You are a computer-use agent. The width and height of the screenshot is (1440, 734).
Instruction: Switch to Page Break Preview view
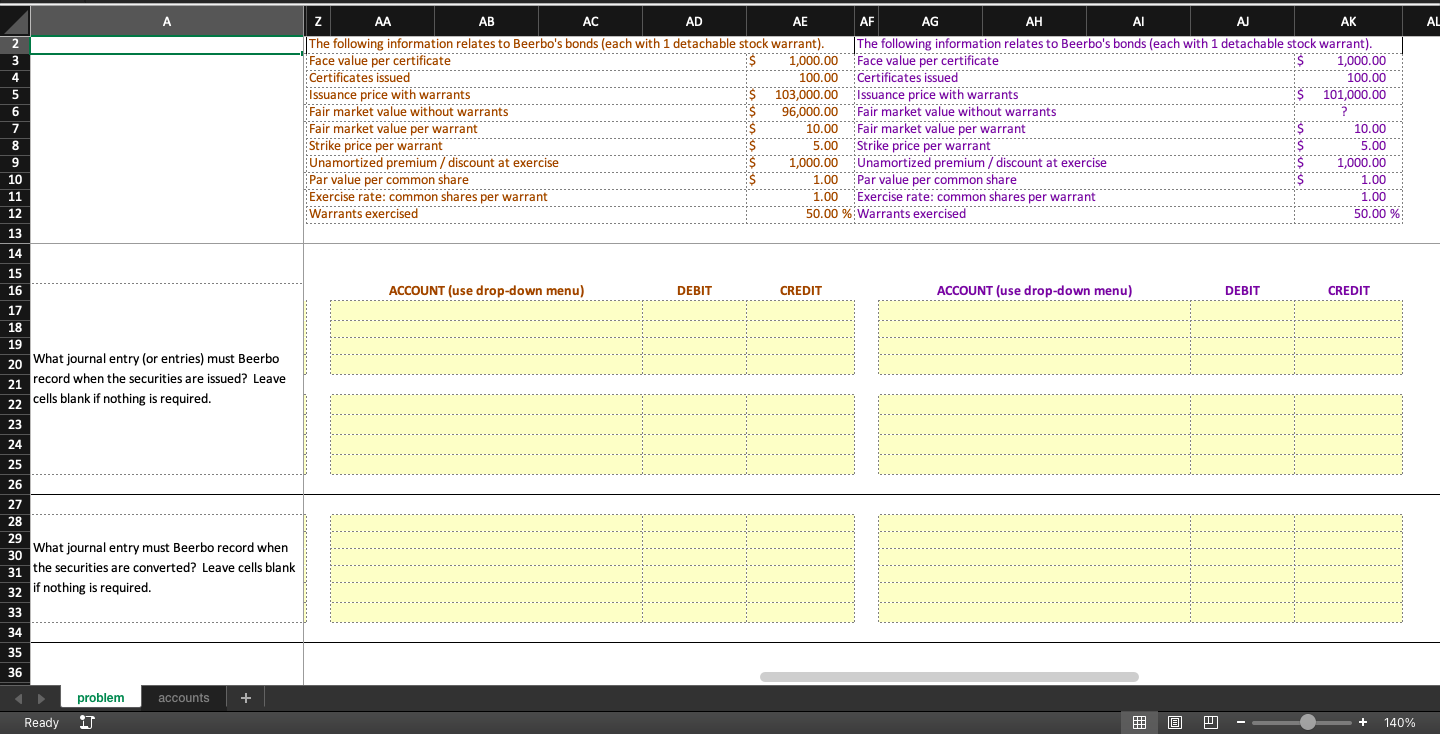coord(1210,722)
